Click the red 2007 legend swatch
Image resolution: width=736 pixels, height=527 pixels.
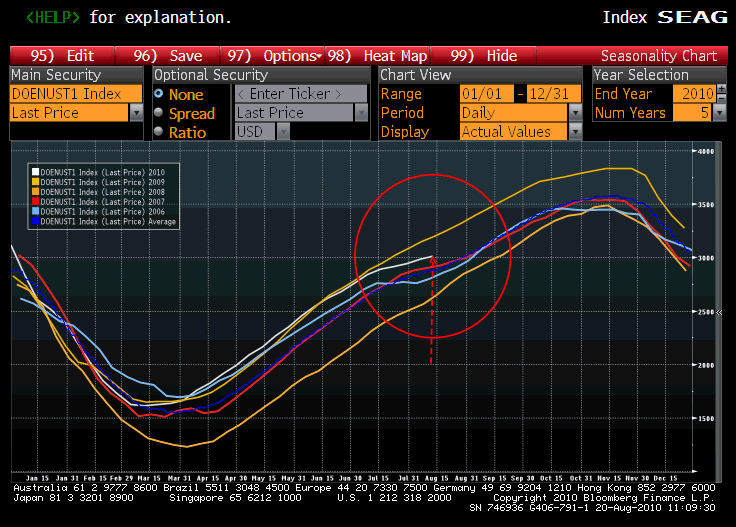(33, 201)
